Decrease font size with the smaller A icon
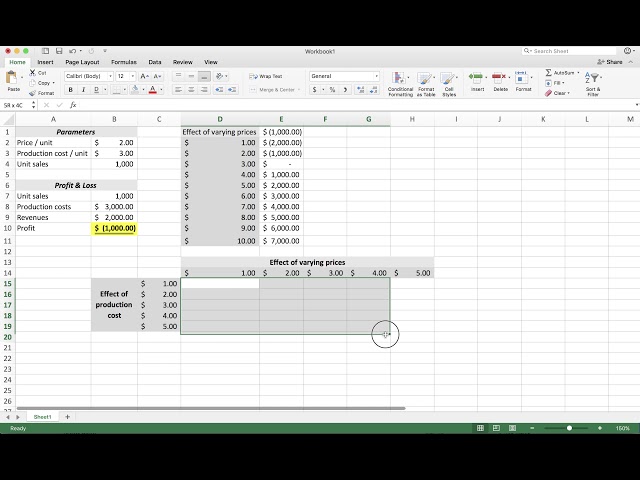The width and height of the screenshot is (640, 480). pos(158,76)
